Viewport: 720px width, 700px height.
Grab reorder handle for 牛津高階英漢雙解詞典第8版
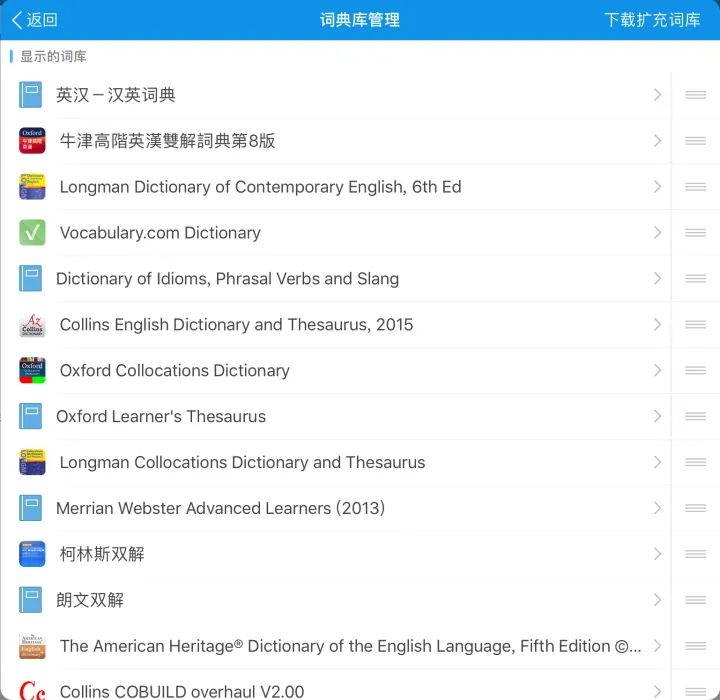[x=695, y=141]
